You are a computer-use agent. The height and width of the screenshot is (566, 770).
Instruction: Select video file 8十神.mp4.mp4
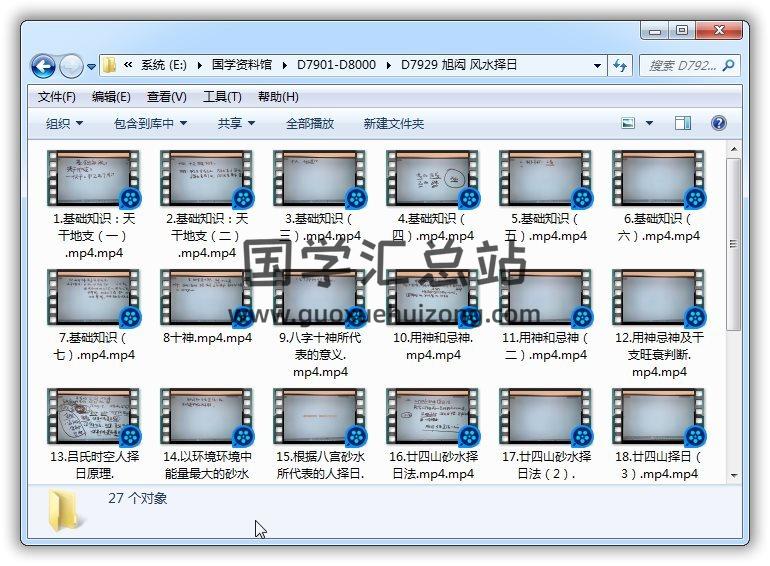[x=206, y=298]
